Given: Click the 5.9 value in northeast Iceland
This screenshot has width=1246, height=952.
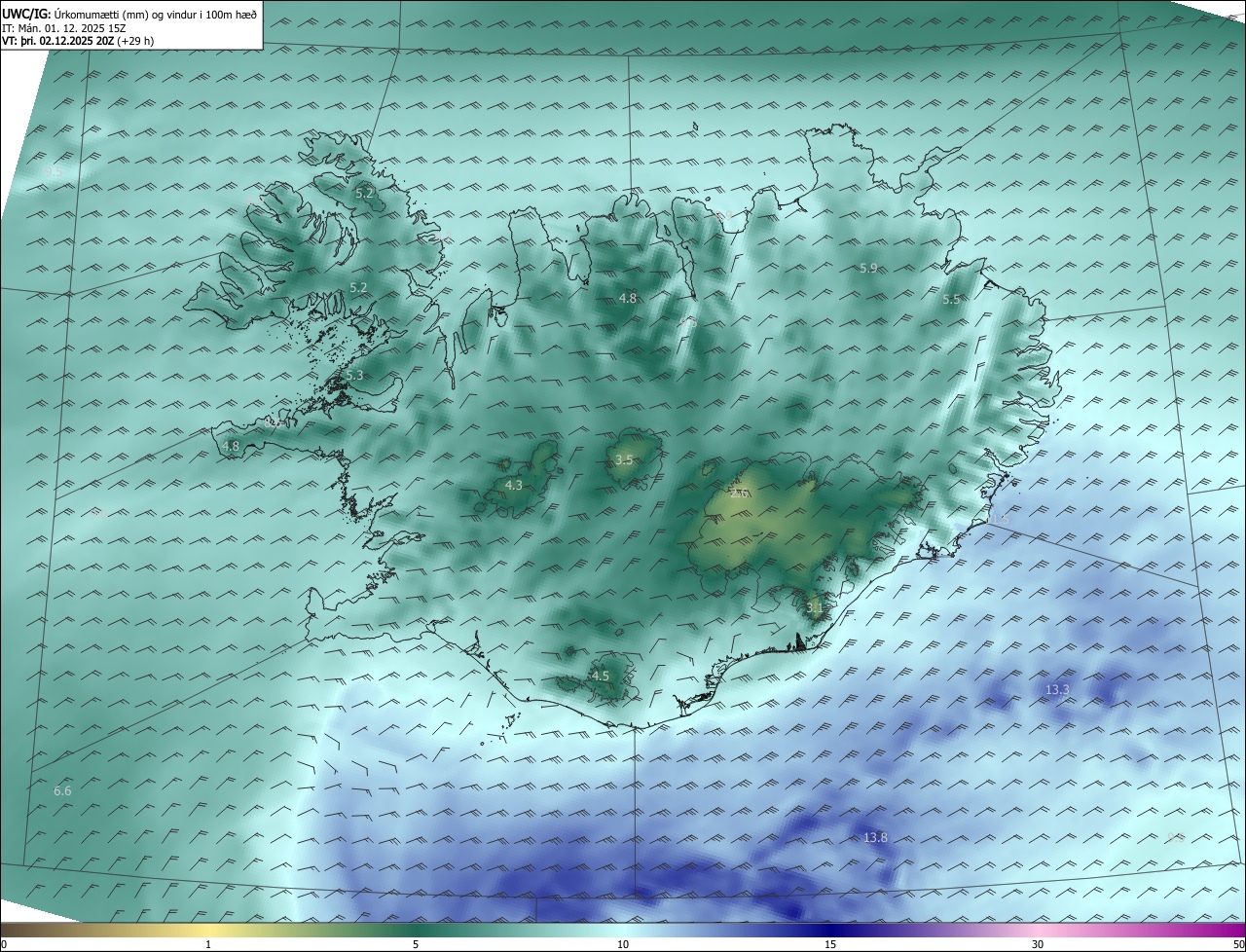Looking at the screenshot, I should [868, 268].
